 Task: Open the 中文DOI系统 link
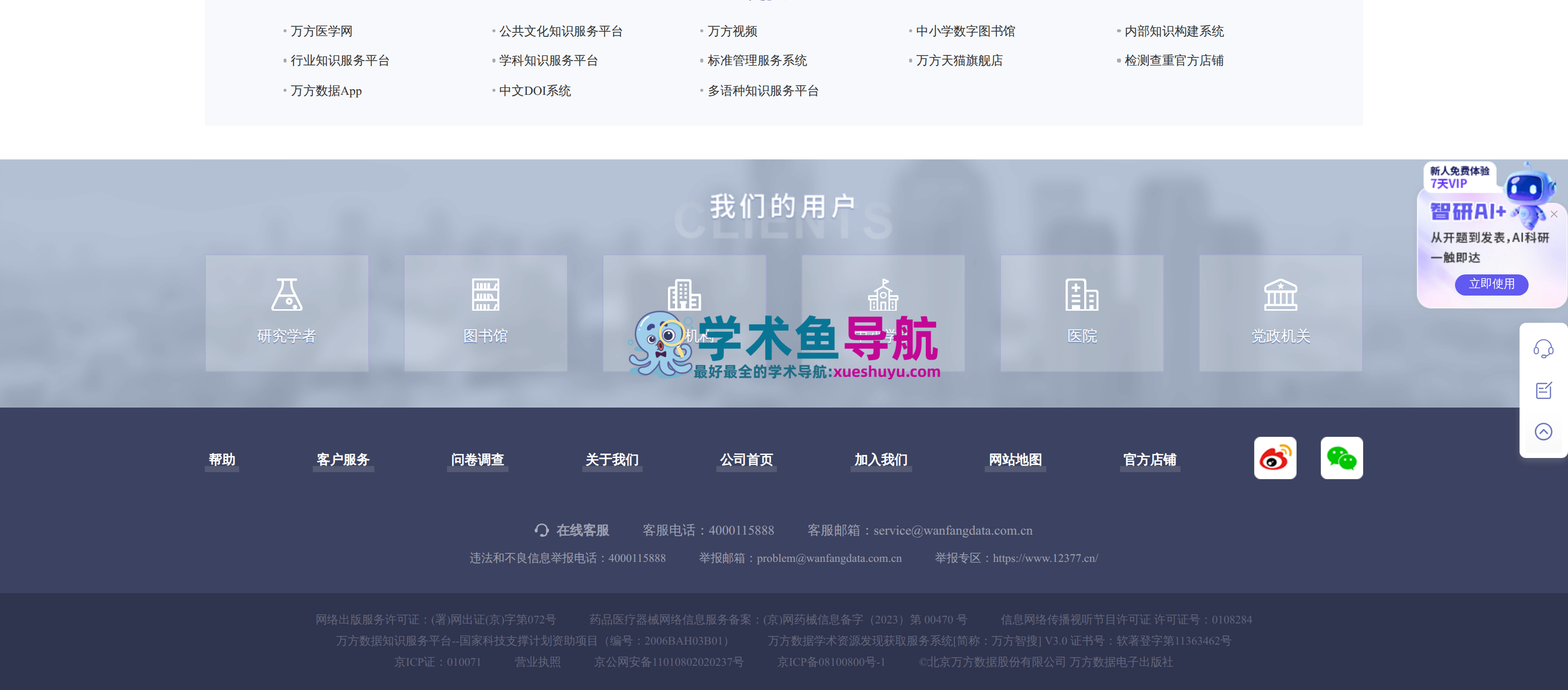[x=534, y=91]
